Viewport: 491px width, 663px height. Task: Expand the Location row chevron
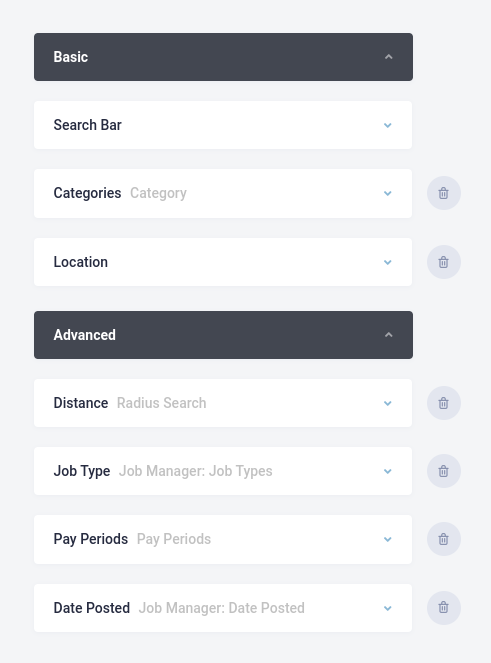387,262
